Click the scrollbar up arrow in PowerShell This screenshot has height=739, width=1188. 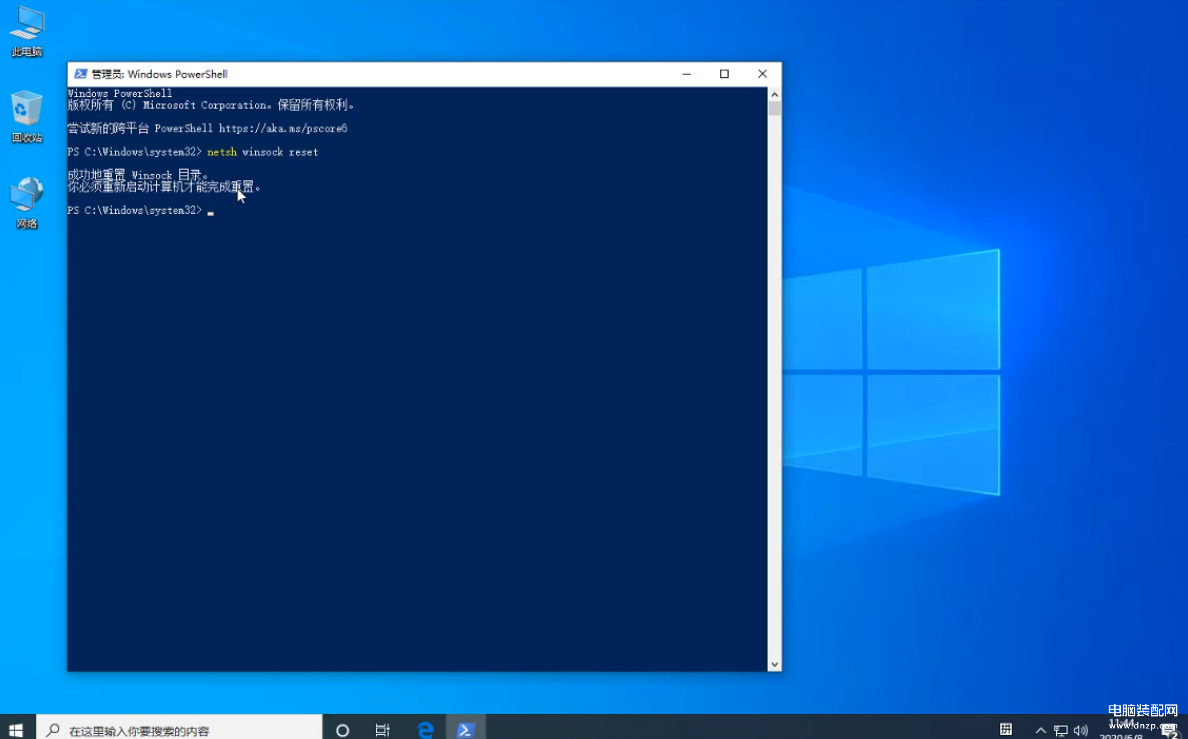pos(774,94)
